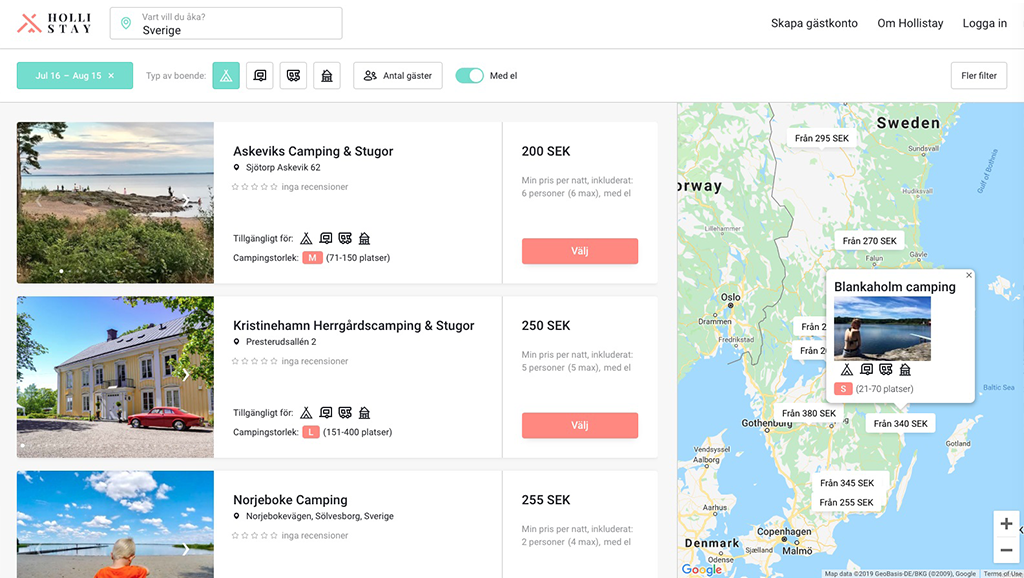
Task: Click the tent icon in Blankaholm popup
Action: click(847, 370)
